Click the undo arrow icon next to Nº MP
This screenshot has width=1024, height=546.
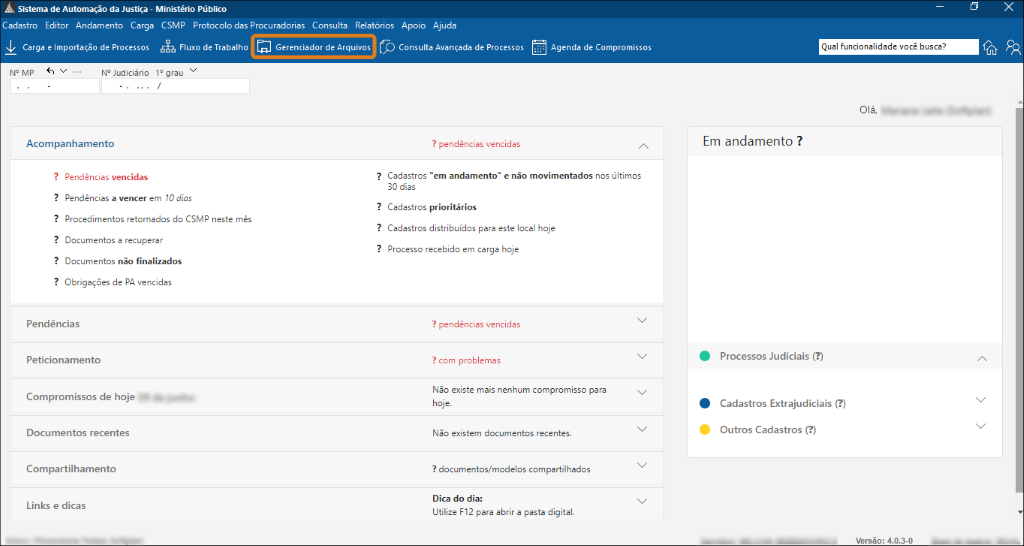click(50, 72)
